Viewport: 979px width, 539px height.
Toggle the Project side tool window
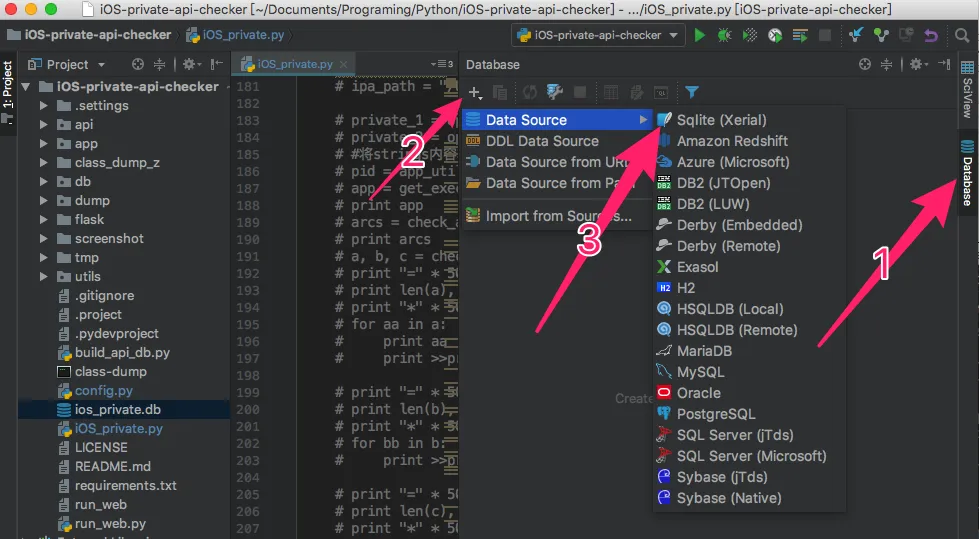click(7, 91)
